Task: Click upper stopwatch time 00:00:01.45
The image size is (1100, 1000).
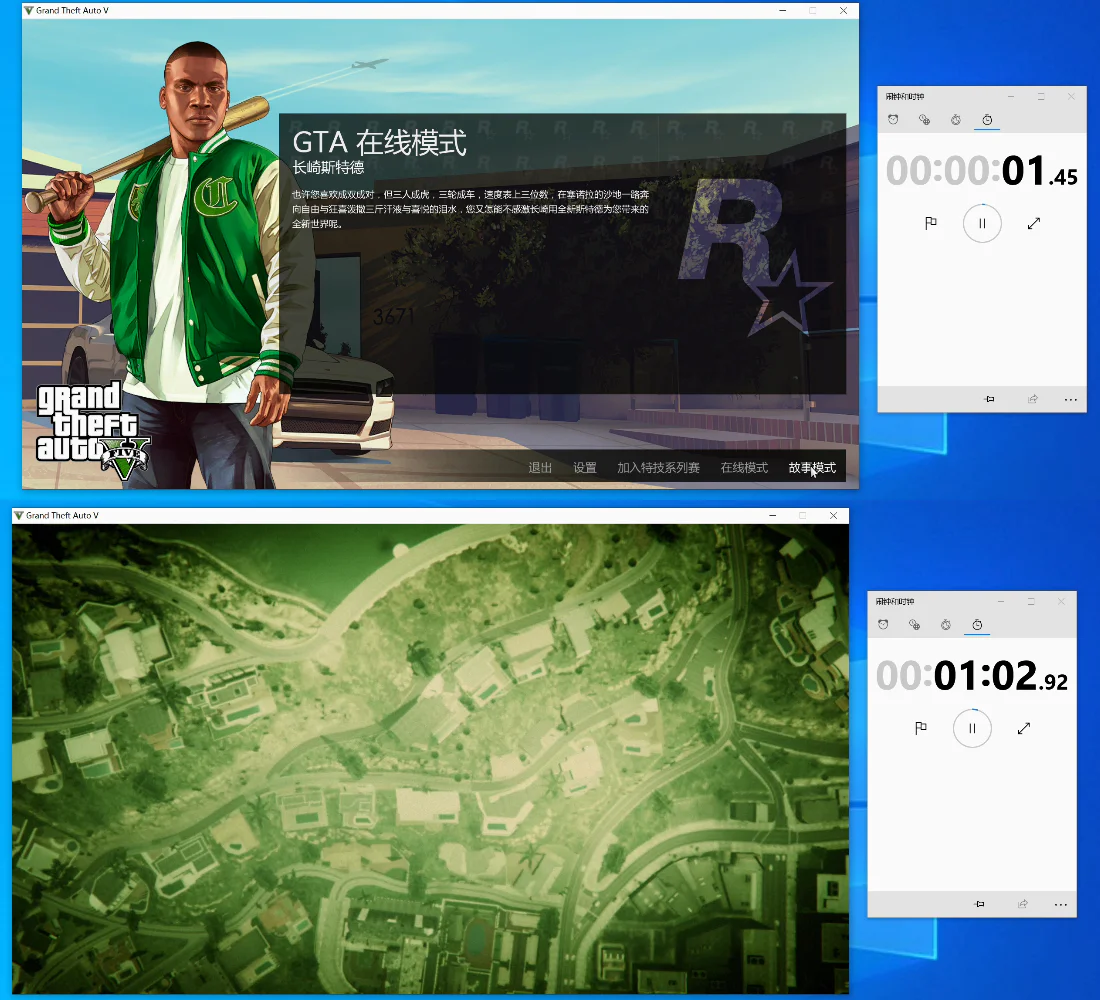Action: point(981,171)
